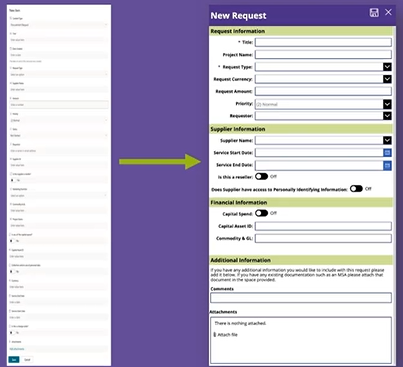Toggle the Is this a reseller switch
Viewport: 403px width, 367px height.
click(261, 176)
